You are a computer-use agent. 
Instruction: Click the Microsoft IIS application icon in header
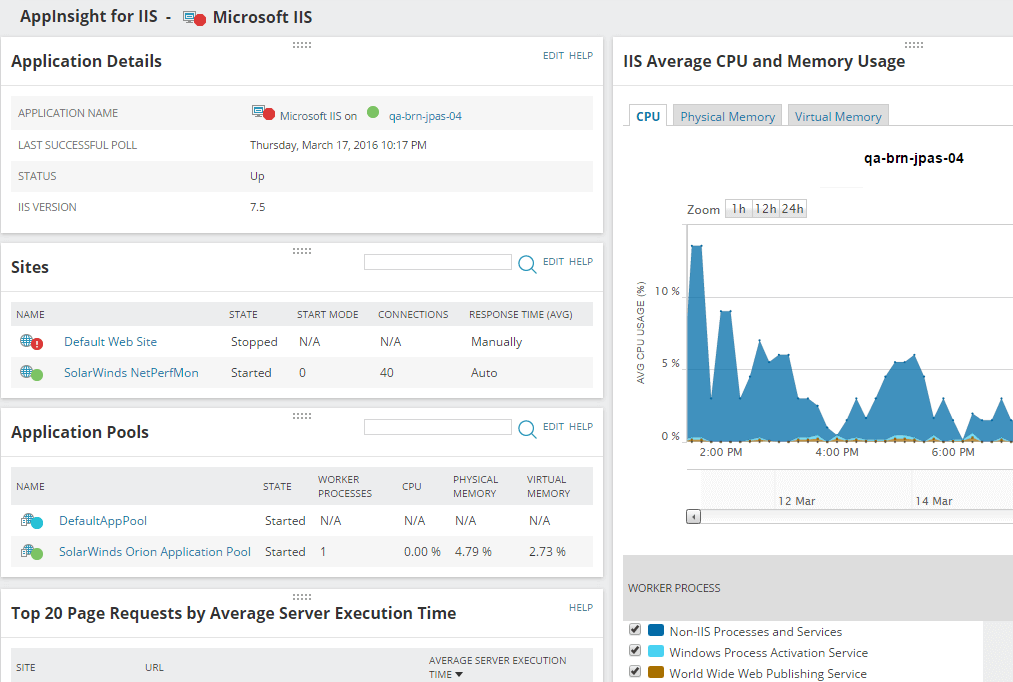[194, 18]
